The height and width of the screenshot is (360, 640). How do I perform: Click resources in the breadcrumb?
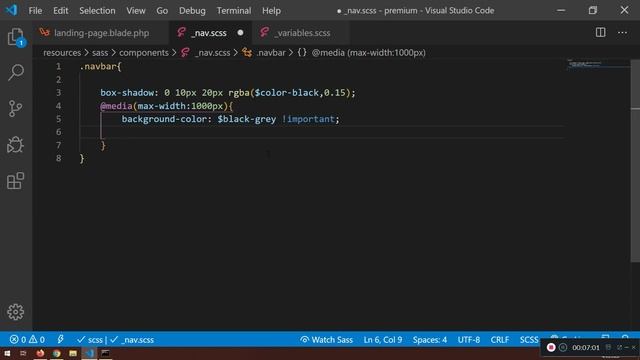[62, 53]
